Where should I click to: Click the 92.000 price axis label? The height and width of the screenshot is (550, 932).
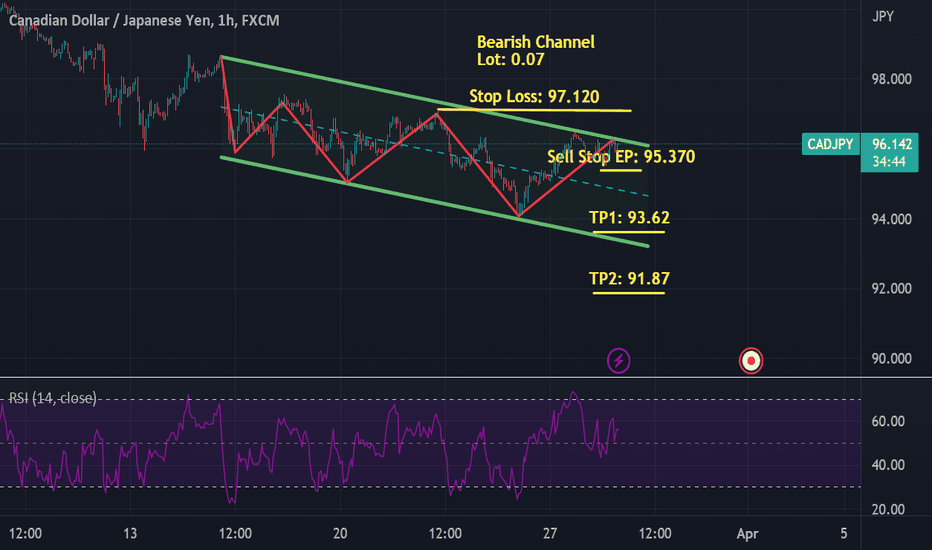891,288
